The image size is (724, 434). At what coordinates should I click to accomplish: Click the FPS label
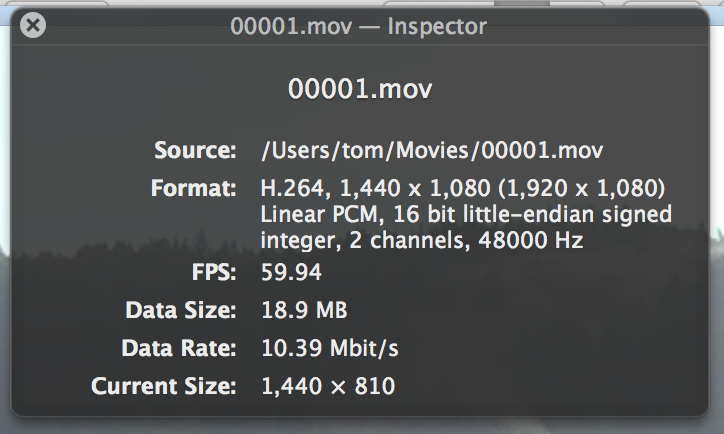click(x=213, y=272)
